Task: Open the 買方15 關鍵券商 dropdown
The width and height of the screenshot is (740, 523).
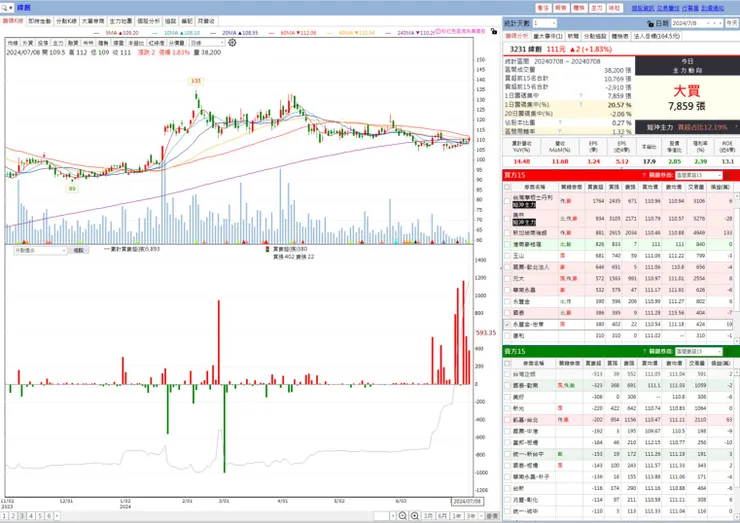Action: point(698,175)
